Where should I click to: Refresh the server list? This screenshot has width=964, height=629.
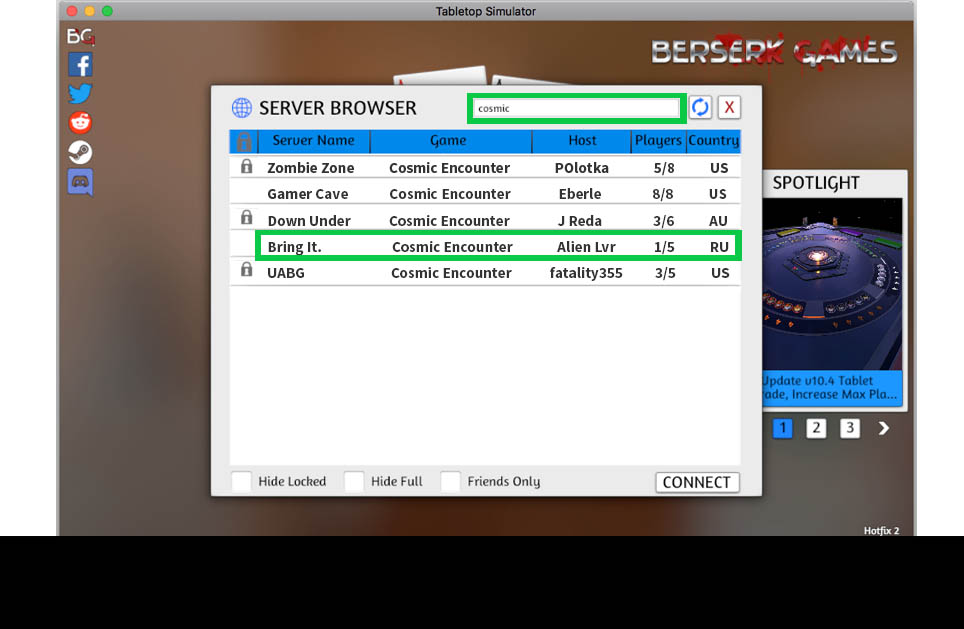pyautogui.click(x=700, y=108)
